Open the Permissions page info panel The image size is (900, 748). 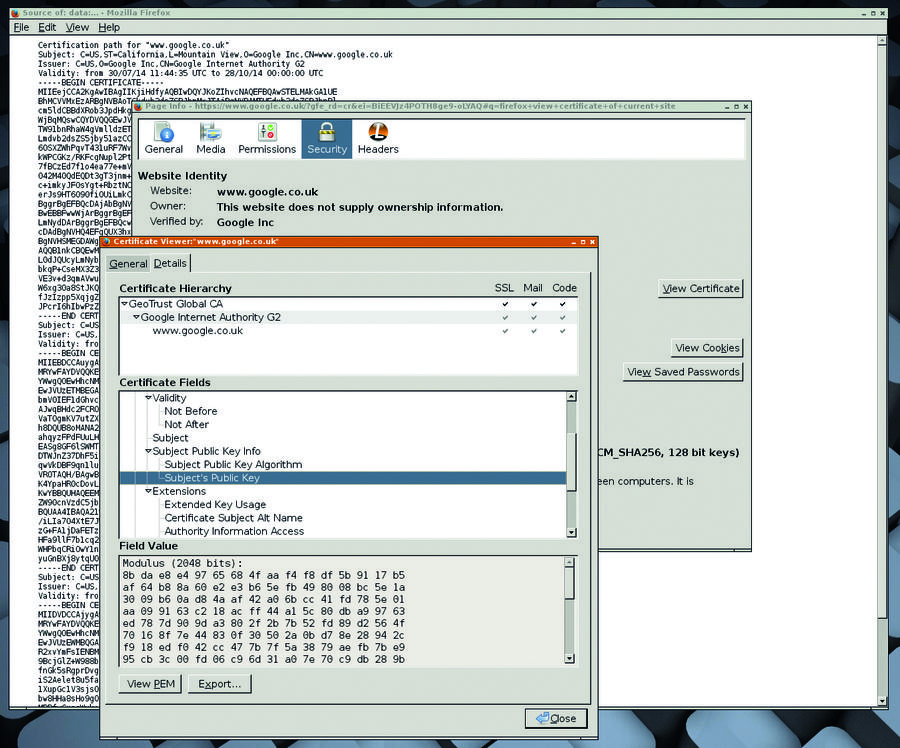click(x=266, y=139)
